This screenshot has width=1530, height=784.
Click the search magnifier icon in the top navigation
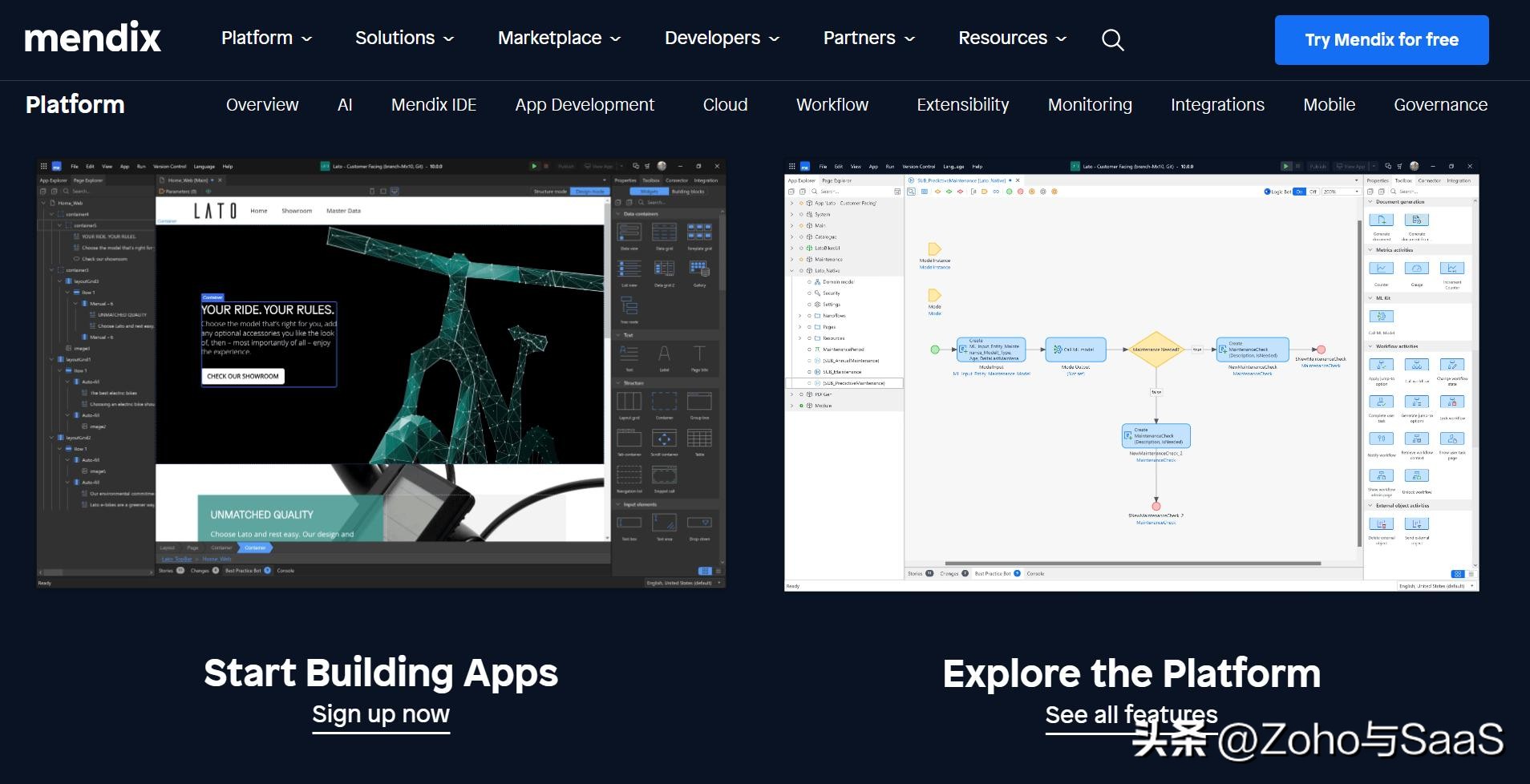(1112, 39)
